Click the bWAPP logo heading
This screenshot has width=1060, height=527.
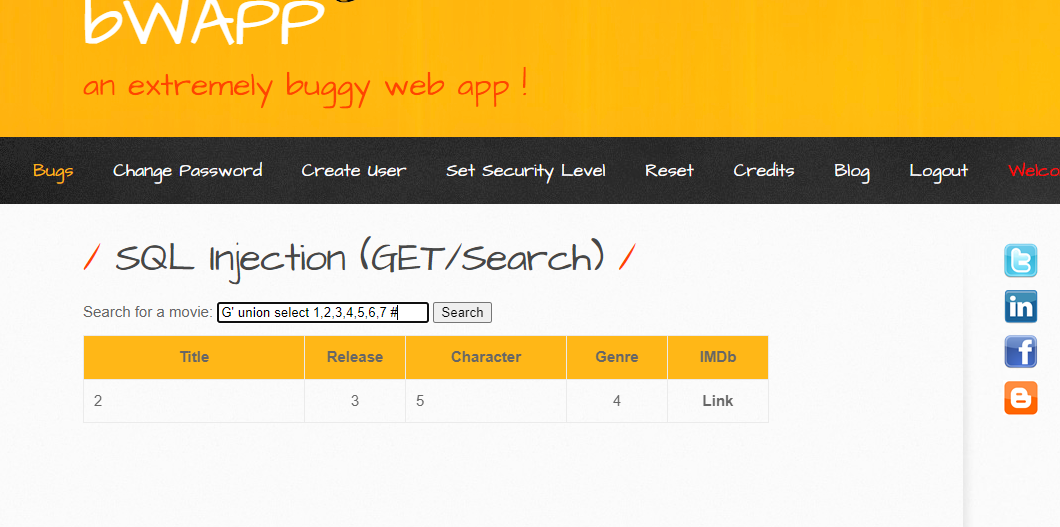pos(204,22)
